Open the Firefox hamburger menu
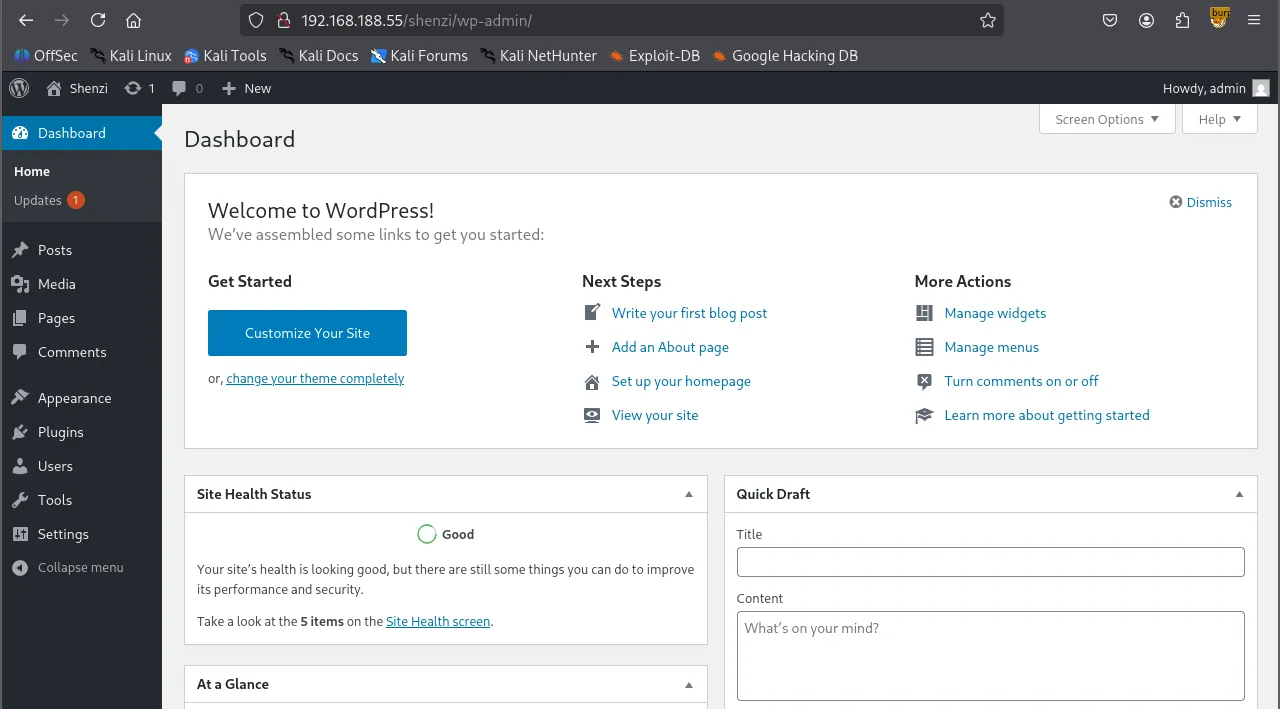This screenshot has height=709, width=1280. pyautogui.click(x=1254, y=20)
